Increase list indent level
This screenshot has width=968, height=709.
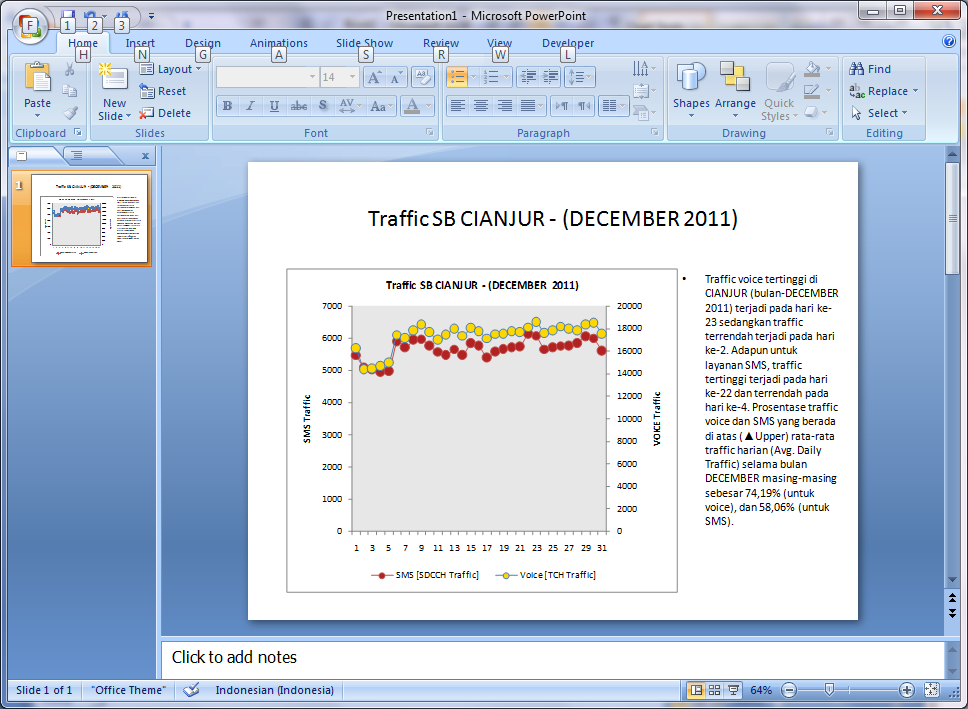pos(551,77)
